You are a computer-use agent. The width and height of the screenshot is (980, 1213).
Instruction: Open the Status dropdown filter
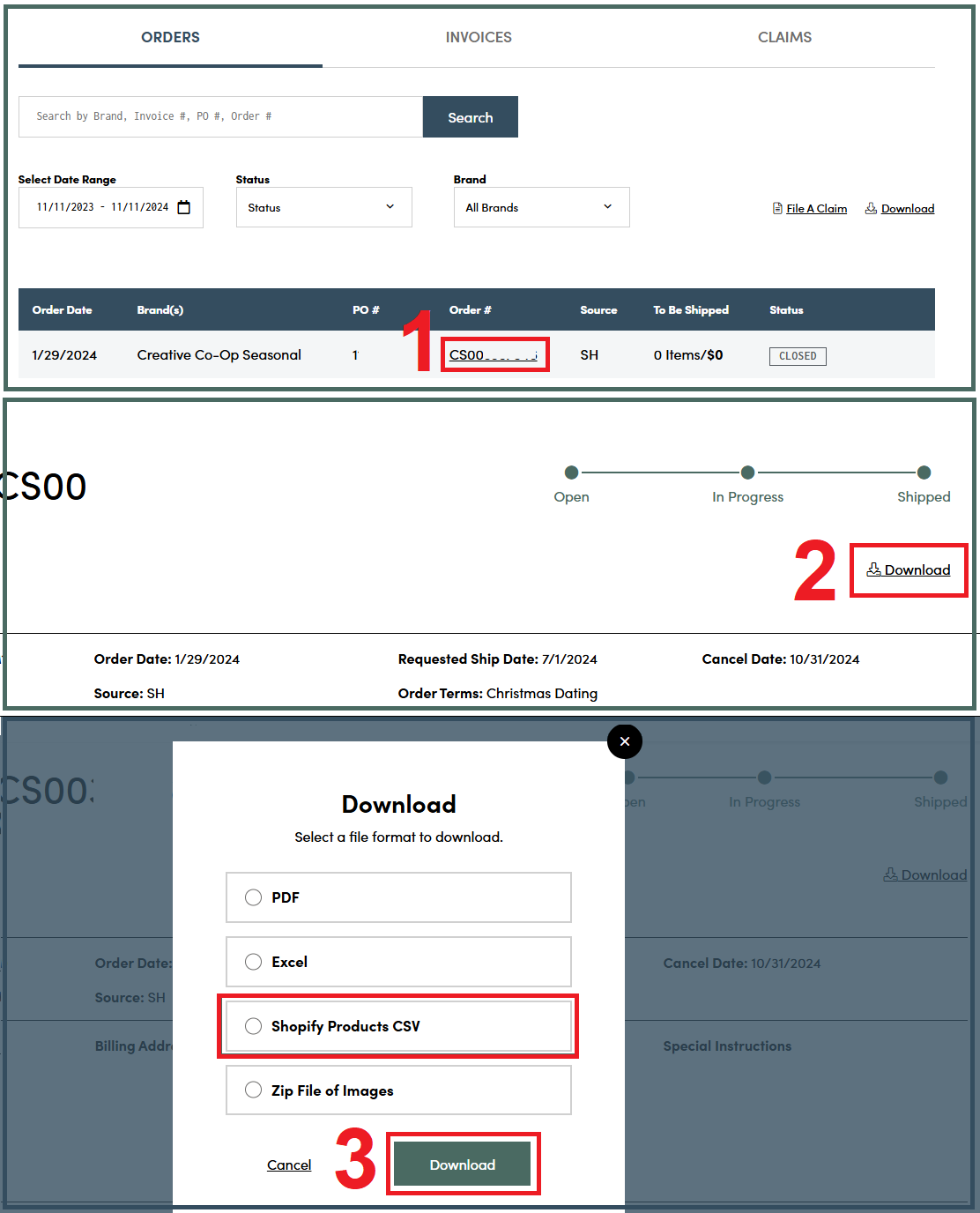tap(323, 207)
